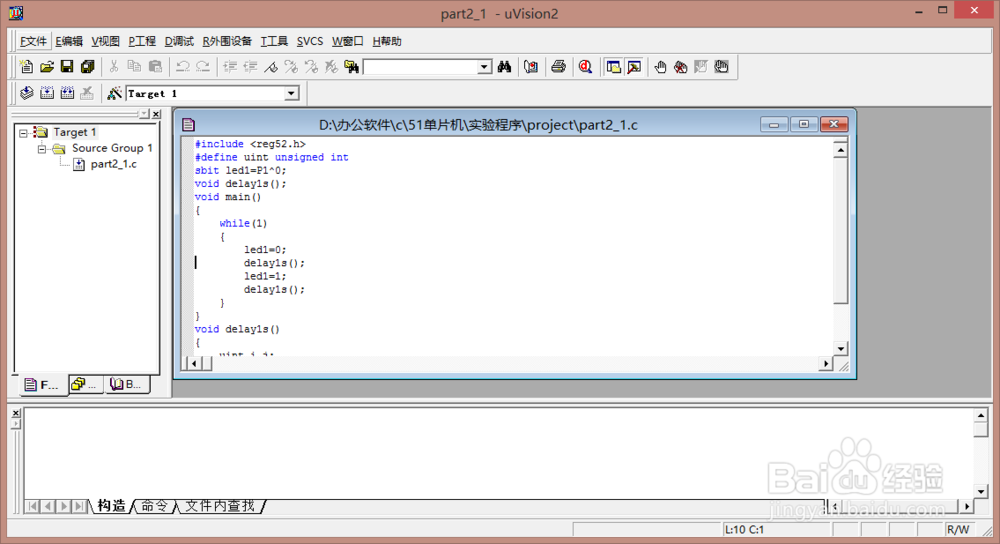The width and height of the screenshot is (1000, 544).
Task: Click editor horizontal scroll right arrow
Action: pyautogui.click(x=826, y=364)
